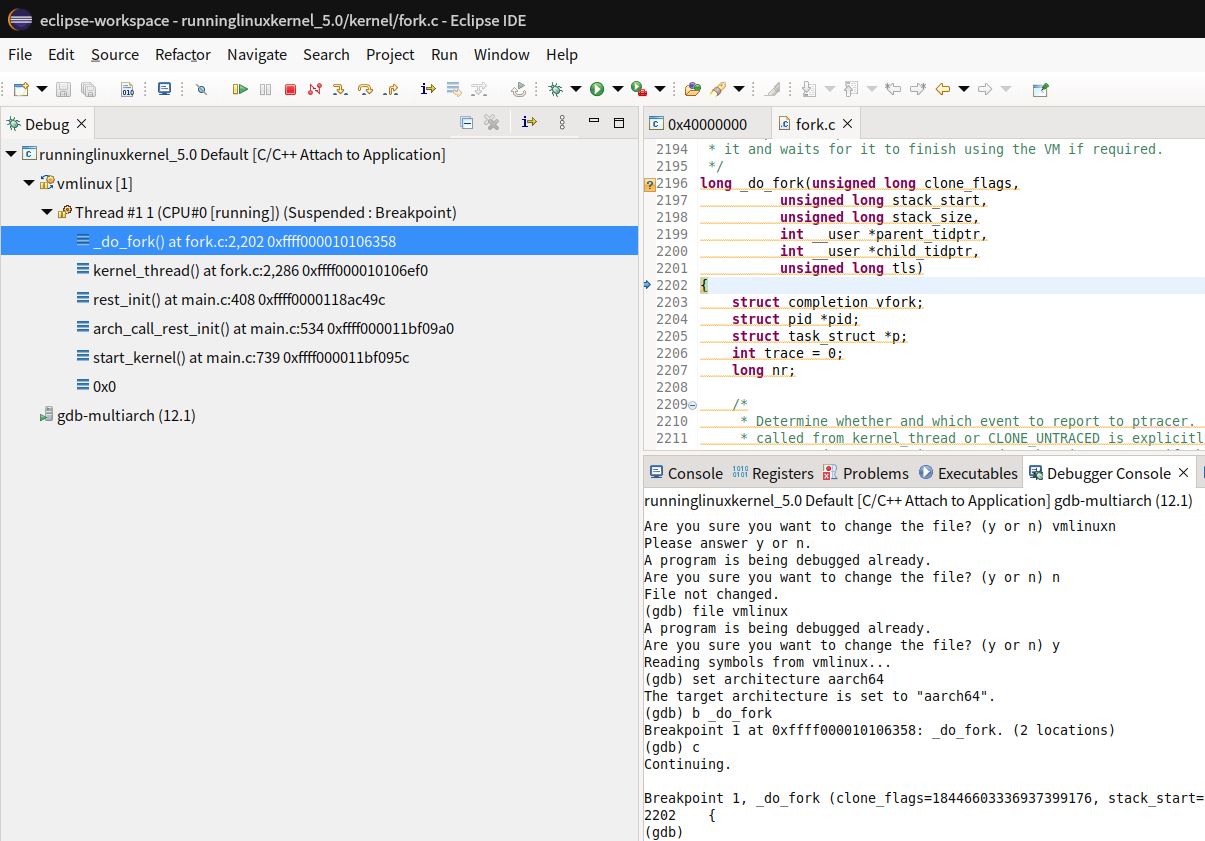Click the breakpoint marker at line 2196
The width and height of the screenshot is (1205, 841).
tap(649, 184)
